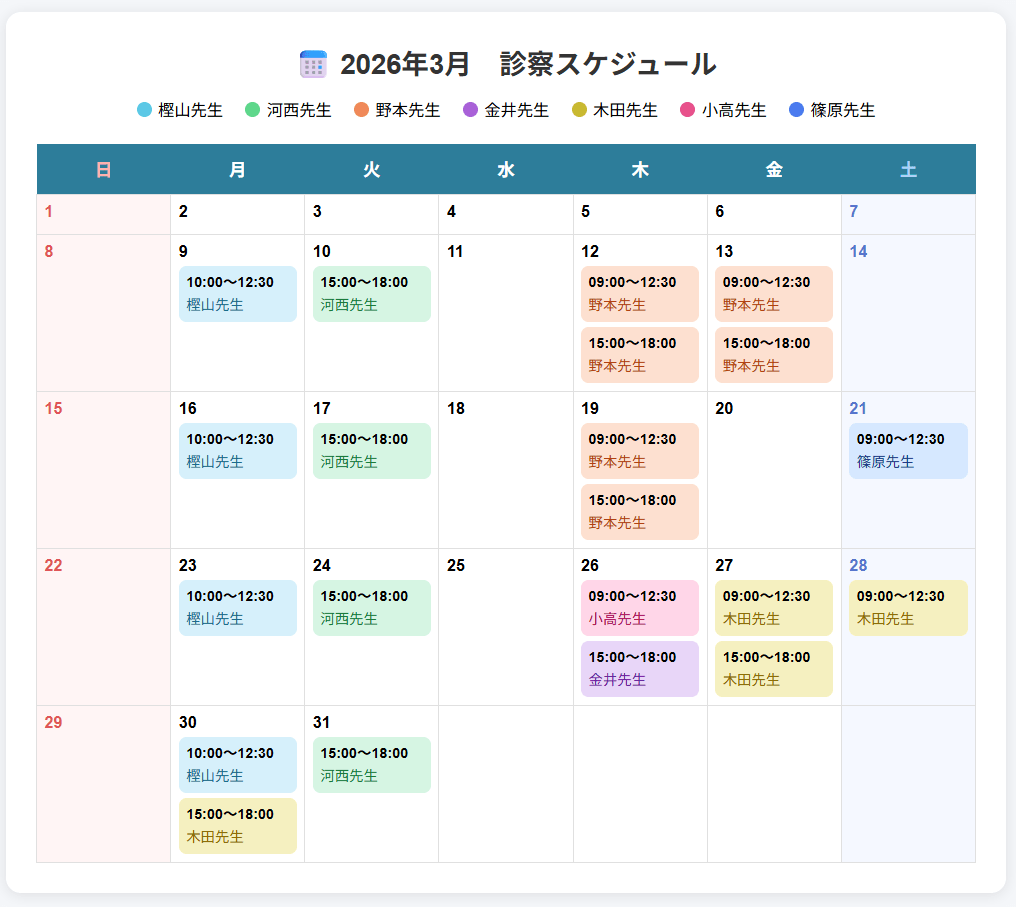Click the green 河西先生 legend dot

click(253, 110)
